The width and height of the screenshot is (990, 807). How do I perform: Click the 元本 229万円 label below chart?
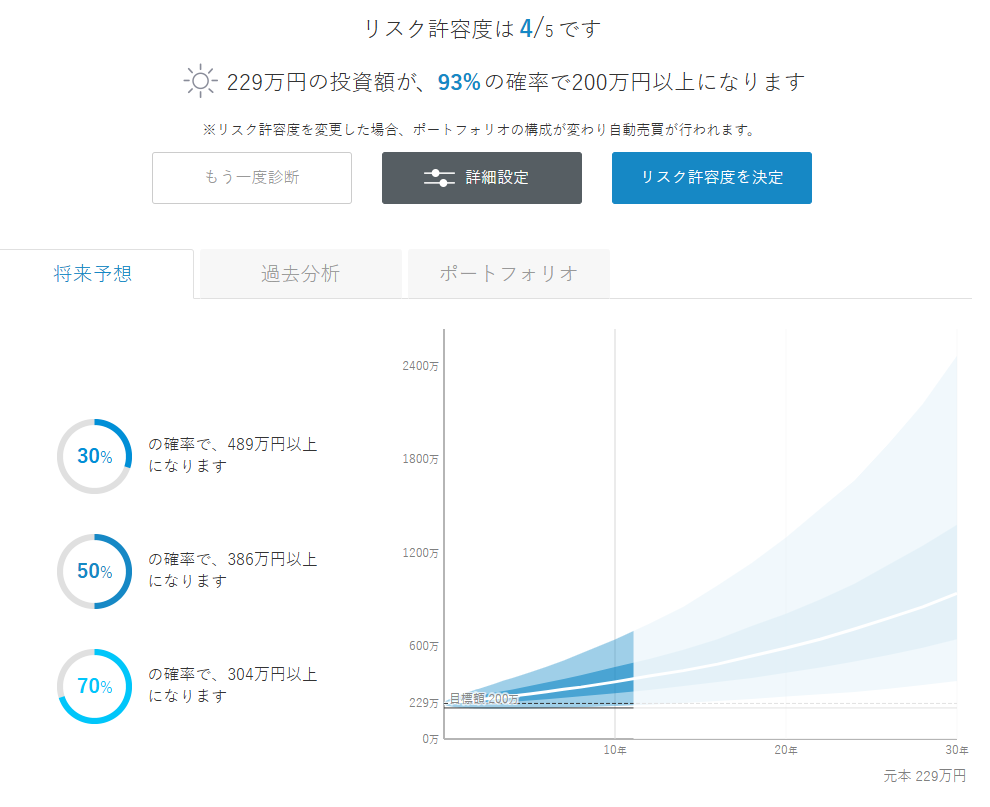925,776
